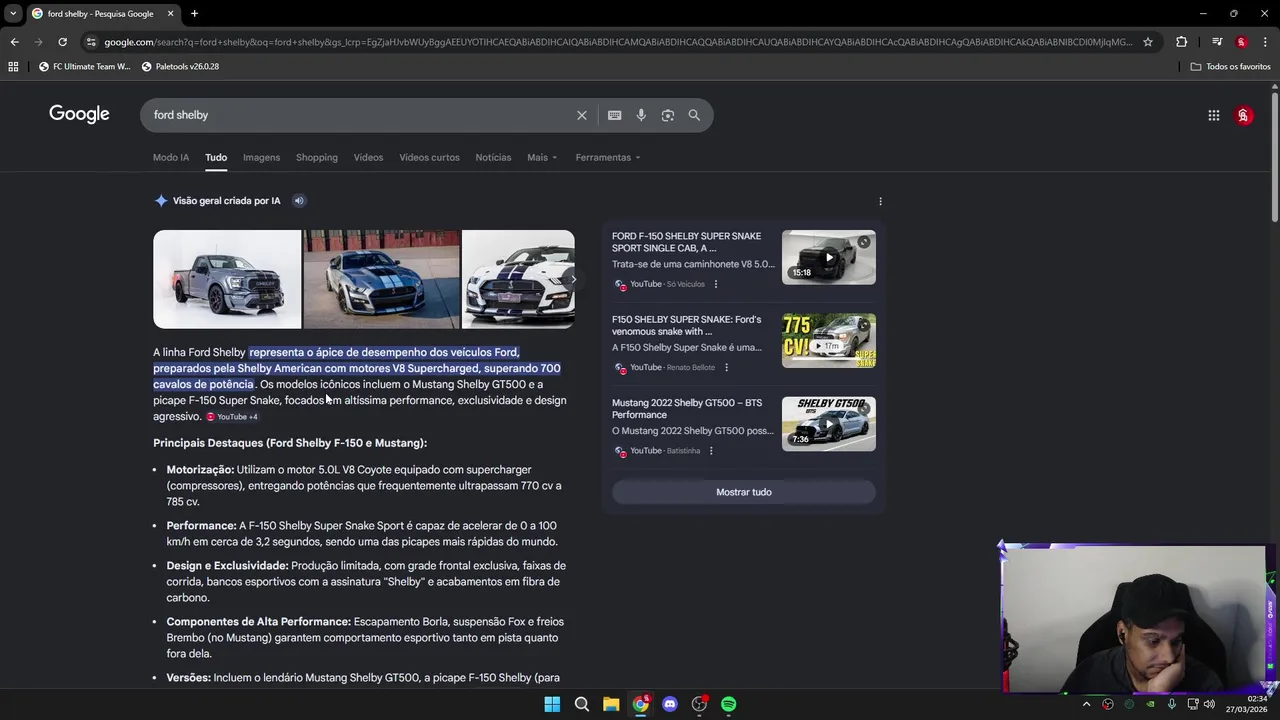Open Spotify from the taskbar
1280x720 pixels.
click(x=729, y=704)
